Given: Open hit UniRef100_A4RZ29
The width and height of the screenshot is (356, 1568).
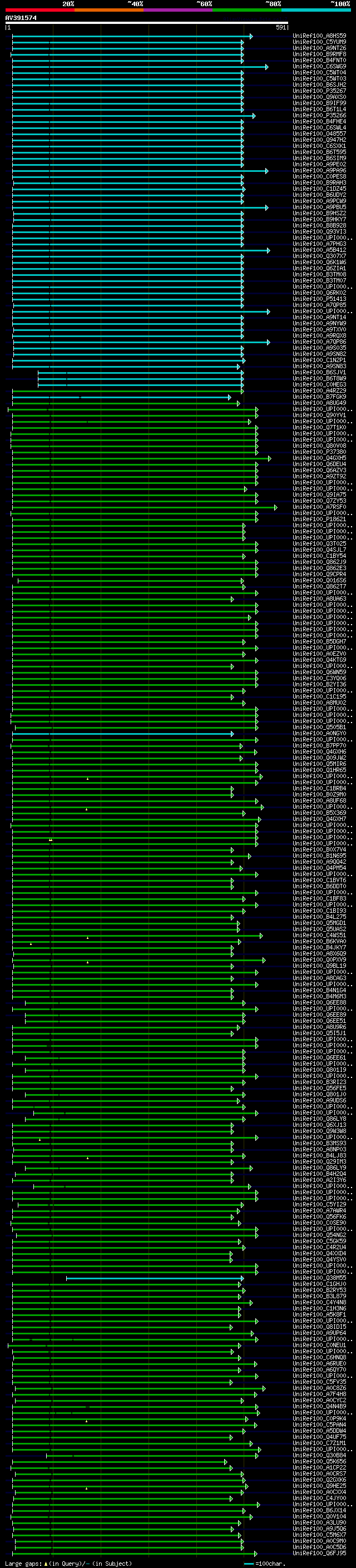Looking at the screenshot, I should pyautogui.click(x=319, y=390).
